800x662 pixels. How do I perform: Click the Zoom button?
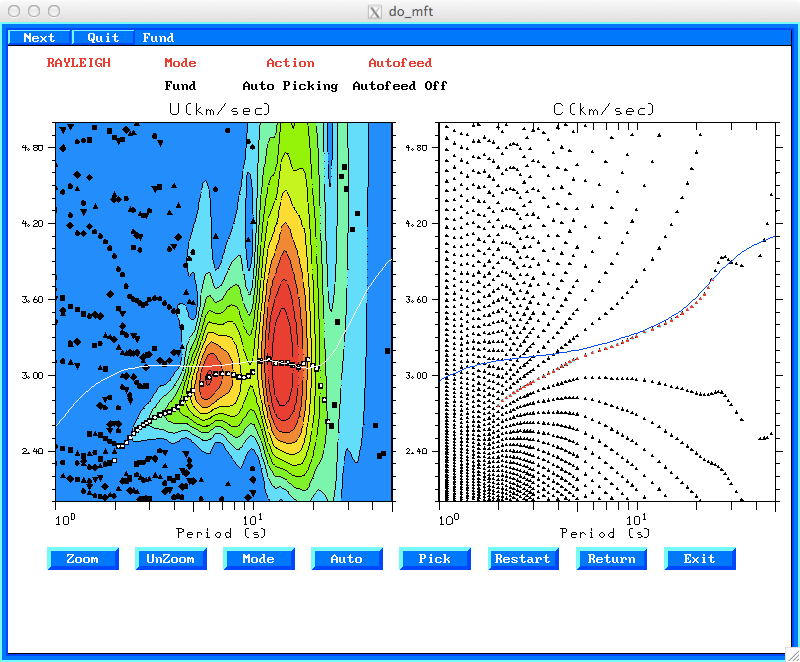(x=83, y=559)
